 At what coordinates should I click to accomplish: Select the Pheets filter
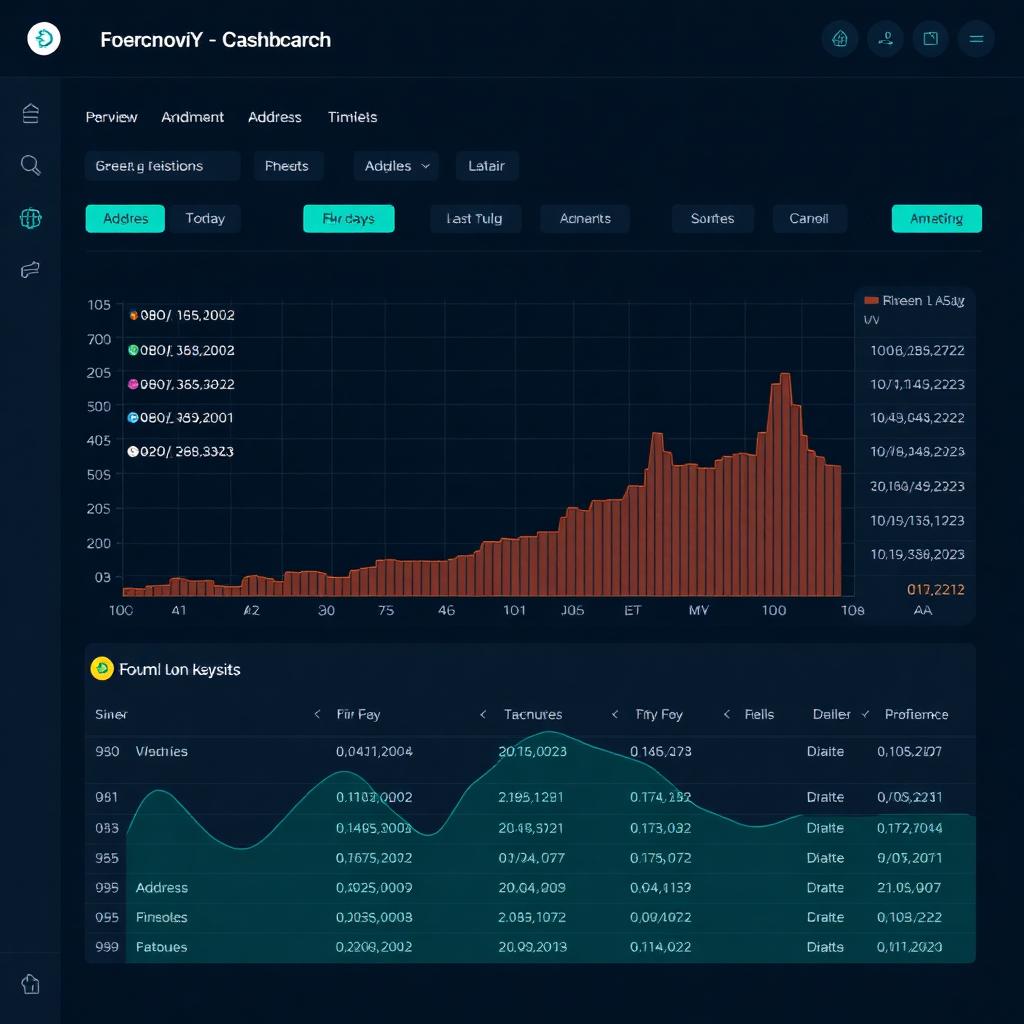click(x=287, y=166)
